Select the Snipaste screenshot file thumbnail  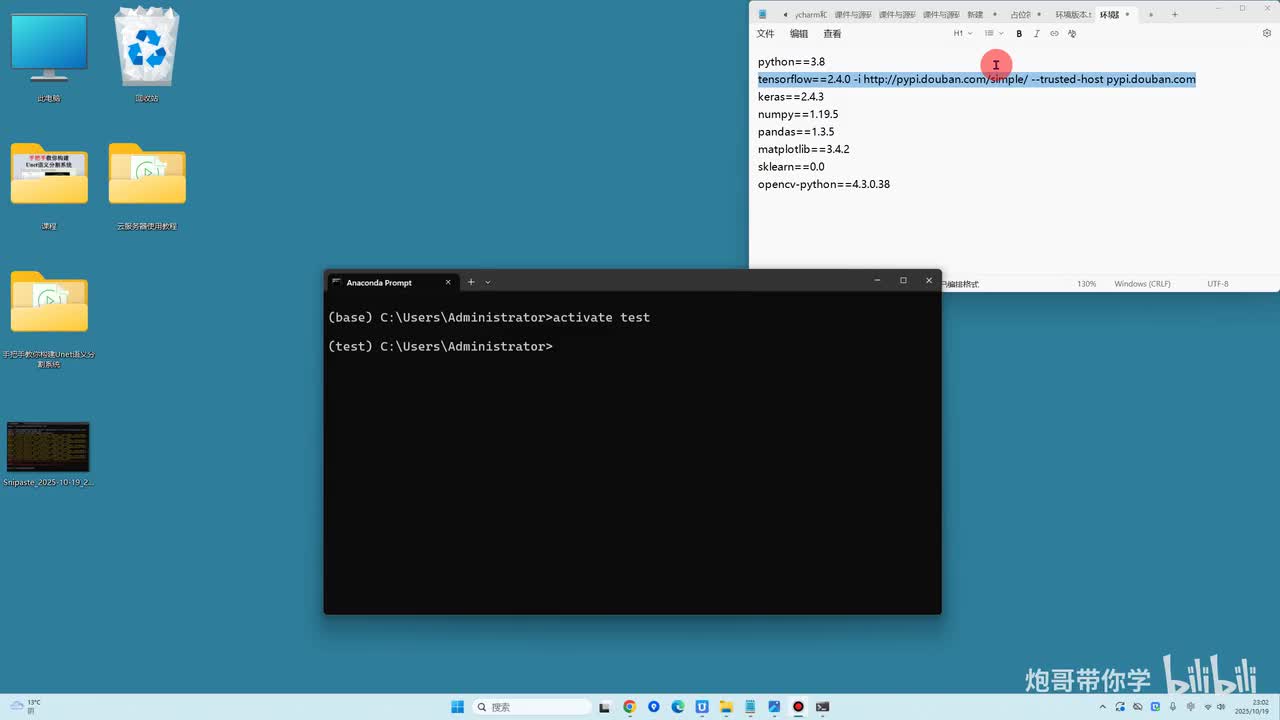click(48, 454)
